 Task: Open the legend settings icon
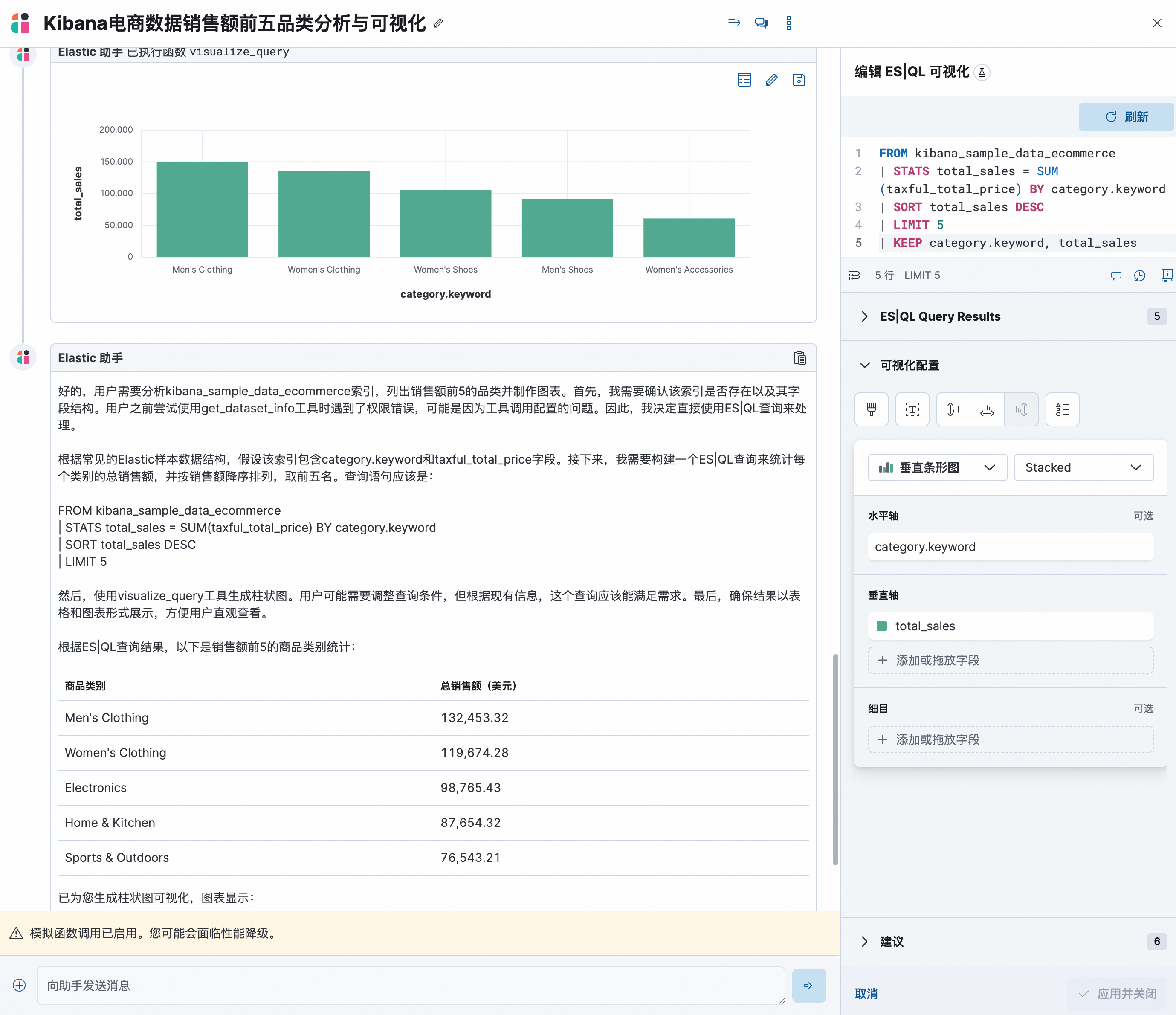(1063, 409)
